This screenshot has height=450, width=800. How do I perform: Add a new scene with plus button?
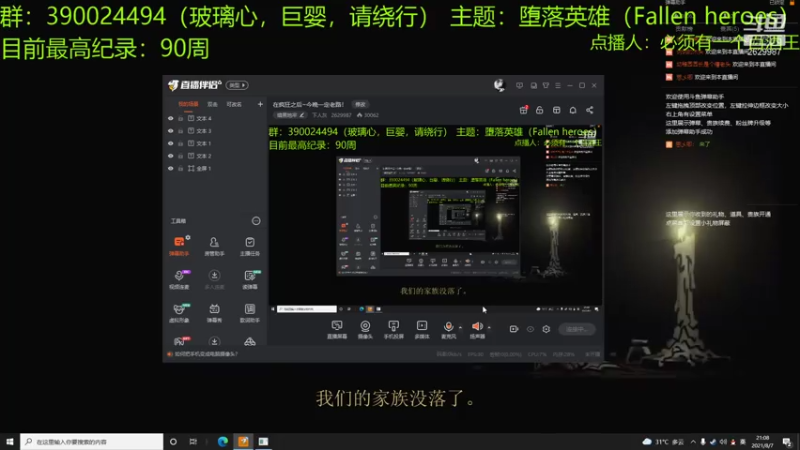(260, 105)
